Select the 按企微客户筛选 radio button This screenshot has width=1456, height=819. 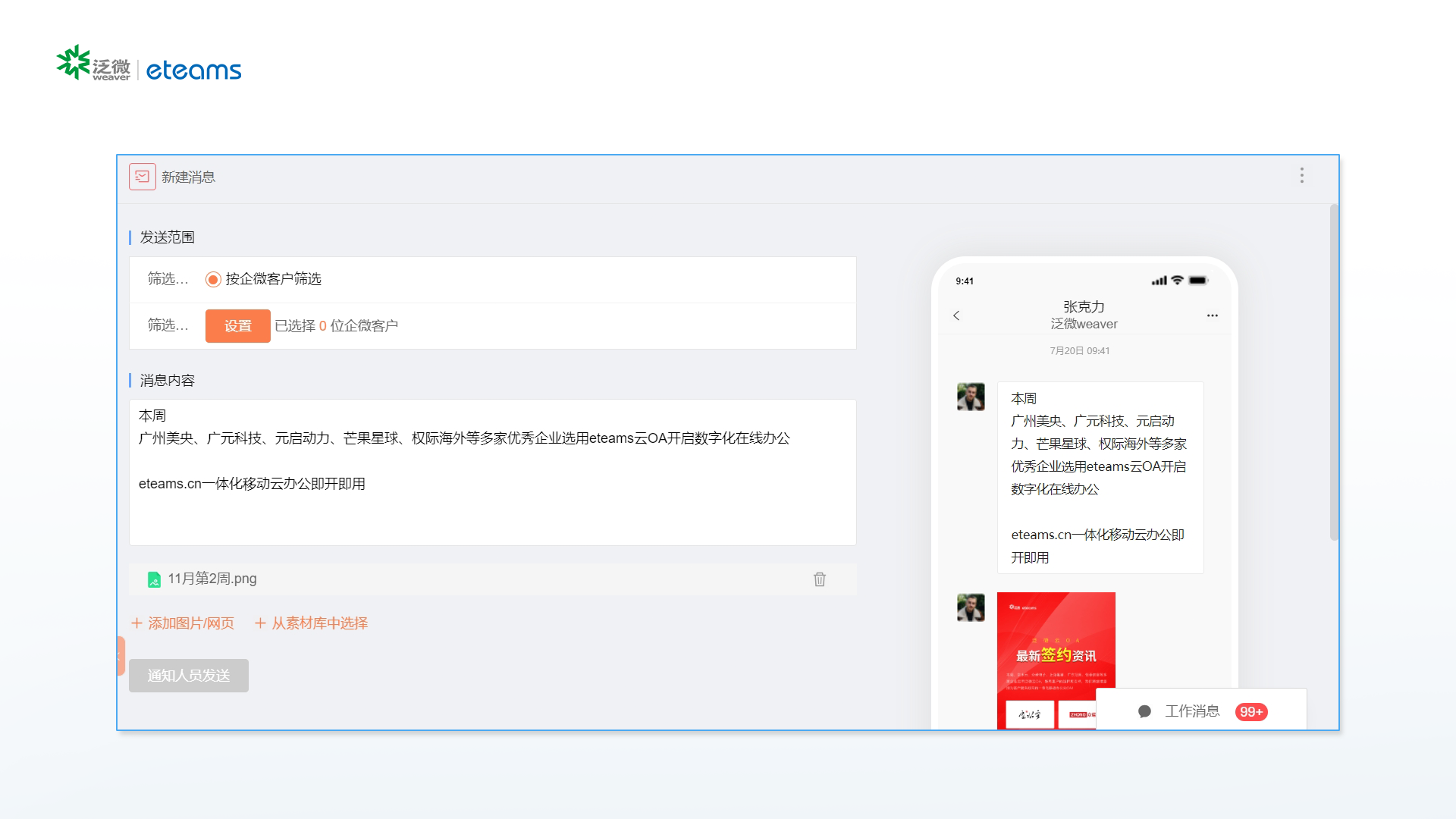point(213,280)
